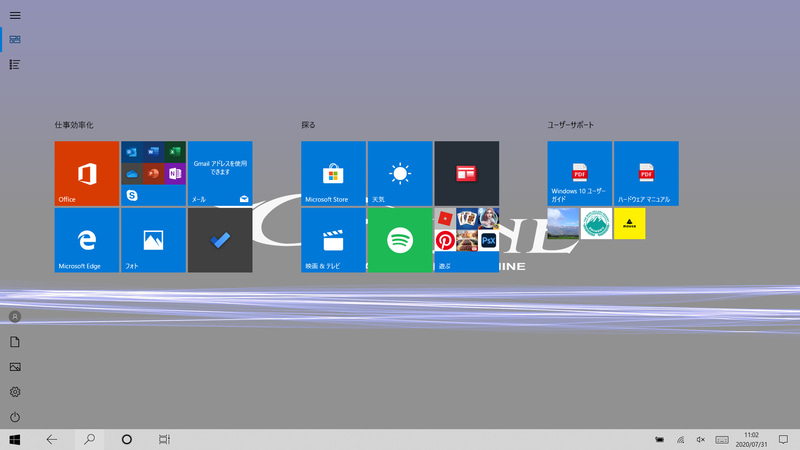Launch Word from the Office apps group
Image resolution: width=800 pixels, height=450 pixels.
153,152
